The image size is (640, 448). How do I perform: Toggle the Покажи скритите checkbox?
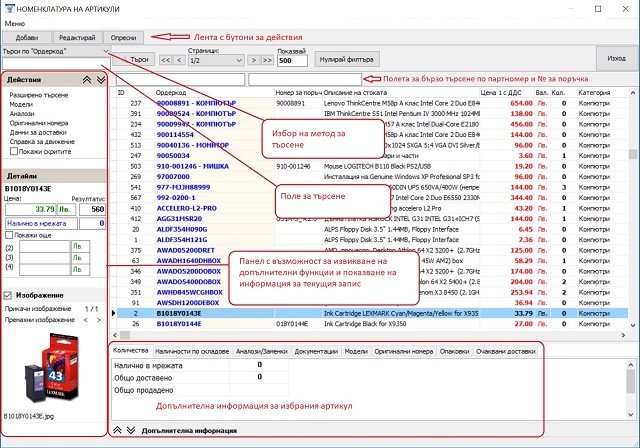click(x=14, y=151)
